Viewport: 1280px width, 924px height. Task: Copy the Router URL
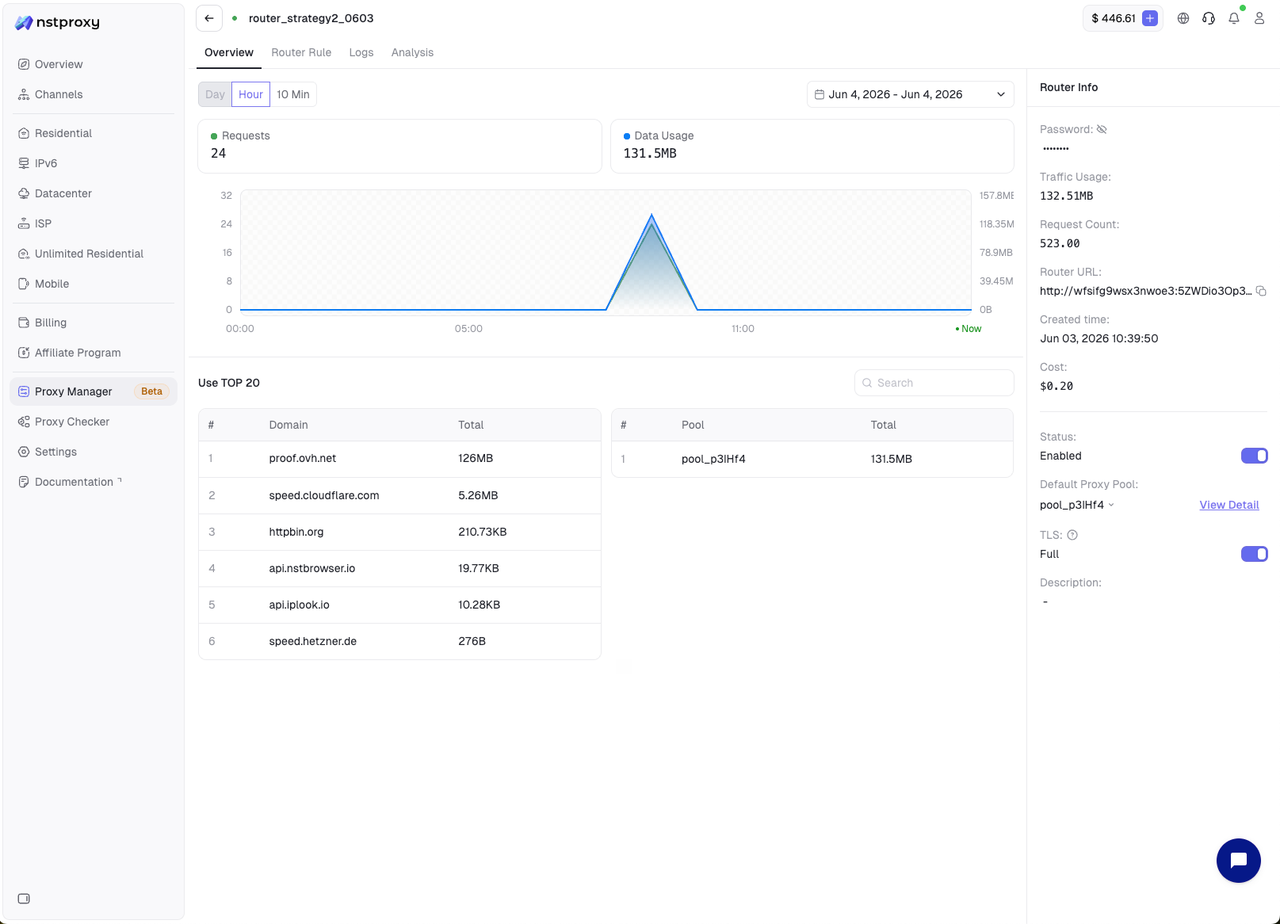coord(1261,291)
